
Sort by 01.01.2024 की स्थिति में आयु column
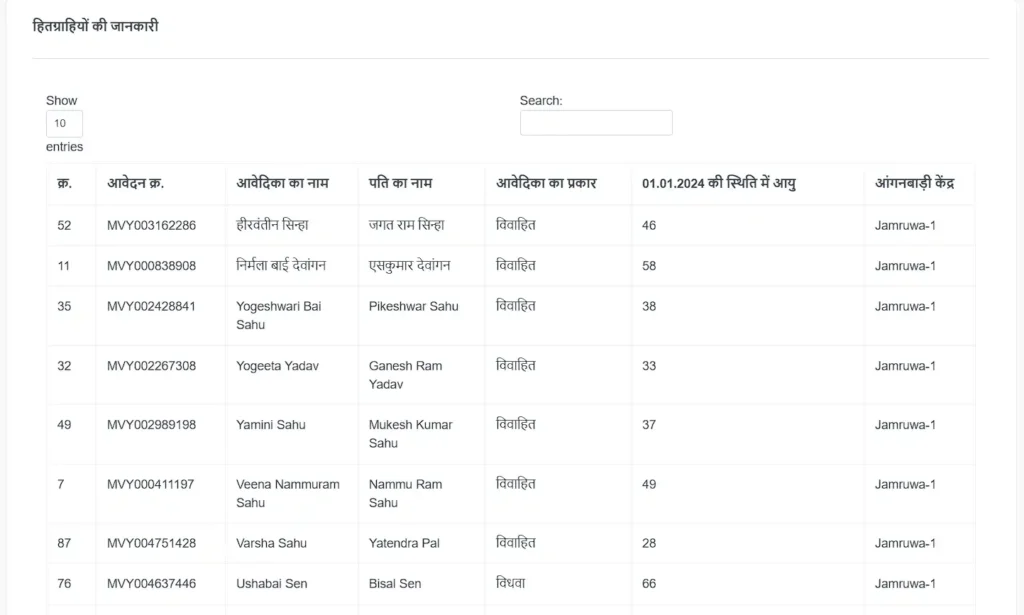(x=719, y=183)
